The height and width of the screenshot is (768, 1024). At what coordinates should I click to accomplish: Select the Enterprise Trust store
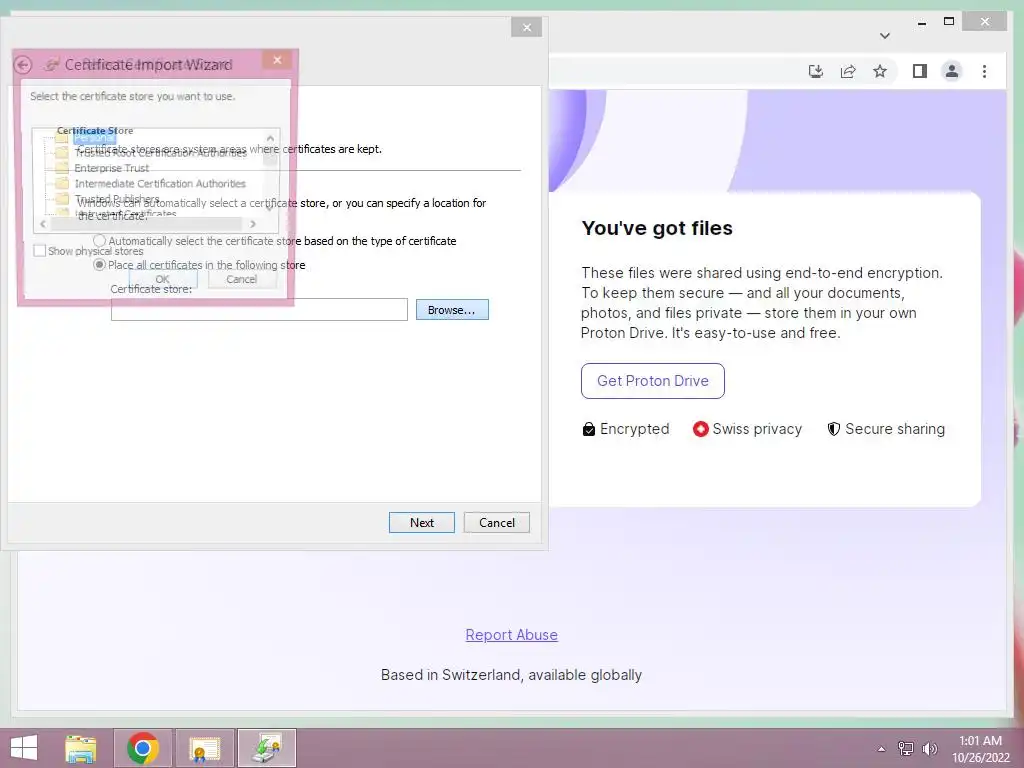pyautogui.click(x=112, y=168)
